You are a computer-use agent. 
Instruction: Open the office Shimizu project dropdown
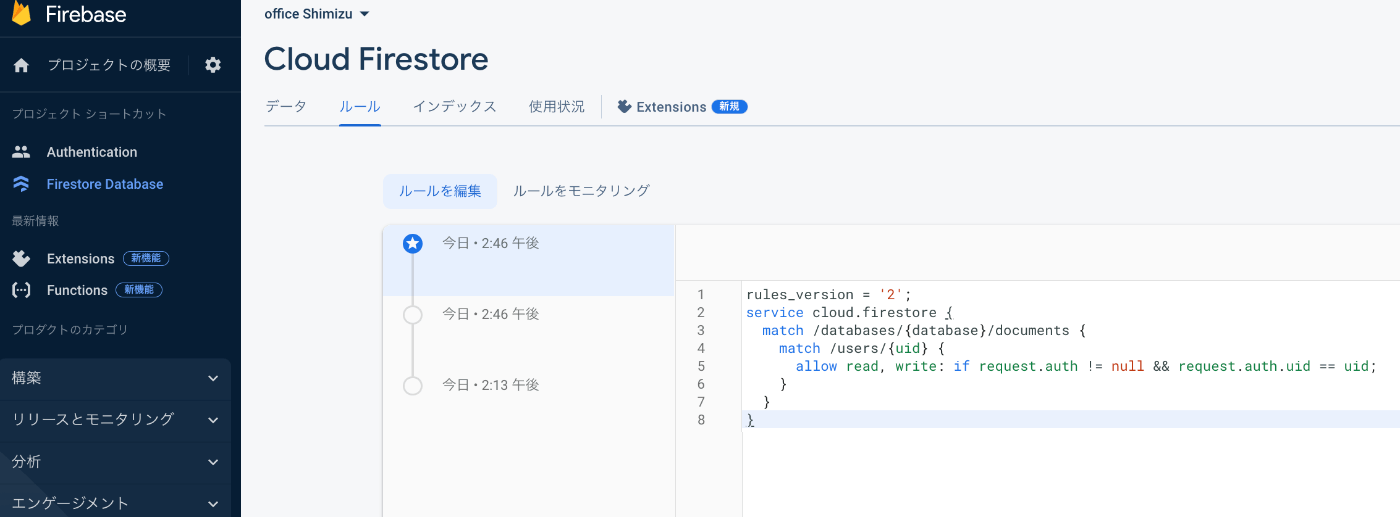tap(317, 14)
